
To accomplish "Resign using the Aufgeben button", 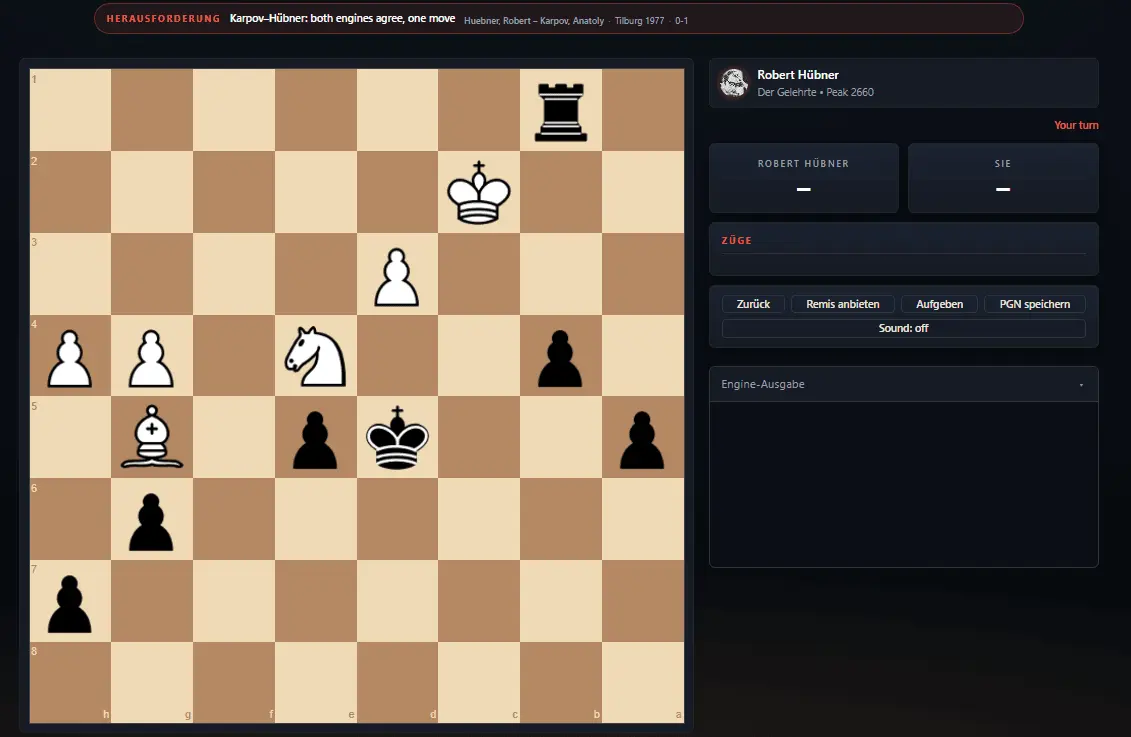I will point(939,304).
